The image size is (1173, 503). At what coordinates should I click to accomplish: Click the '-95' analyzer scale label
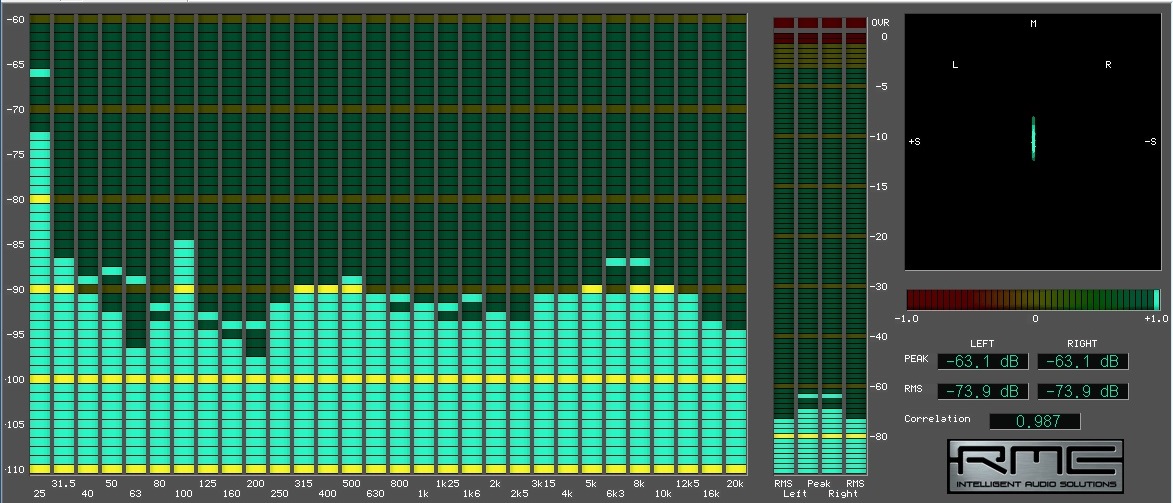coord(16,334)
